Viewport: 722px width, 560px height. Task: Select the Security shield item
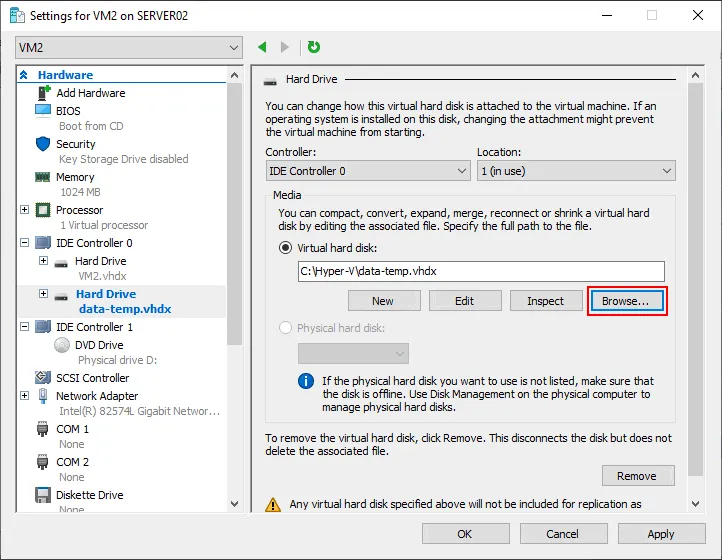point(75,144)
